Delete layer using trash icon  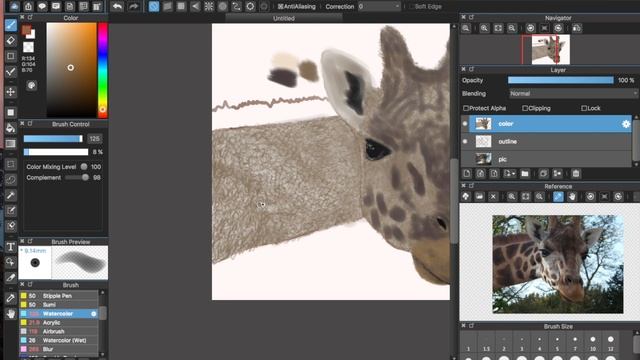tap(576, 174)
